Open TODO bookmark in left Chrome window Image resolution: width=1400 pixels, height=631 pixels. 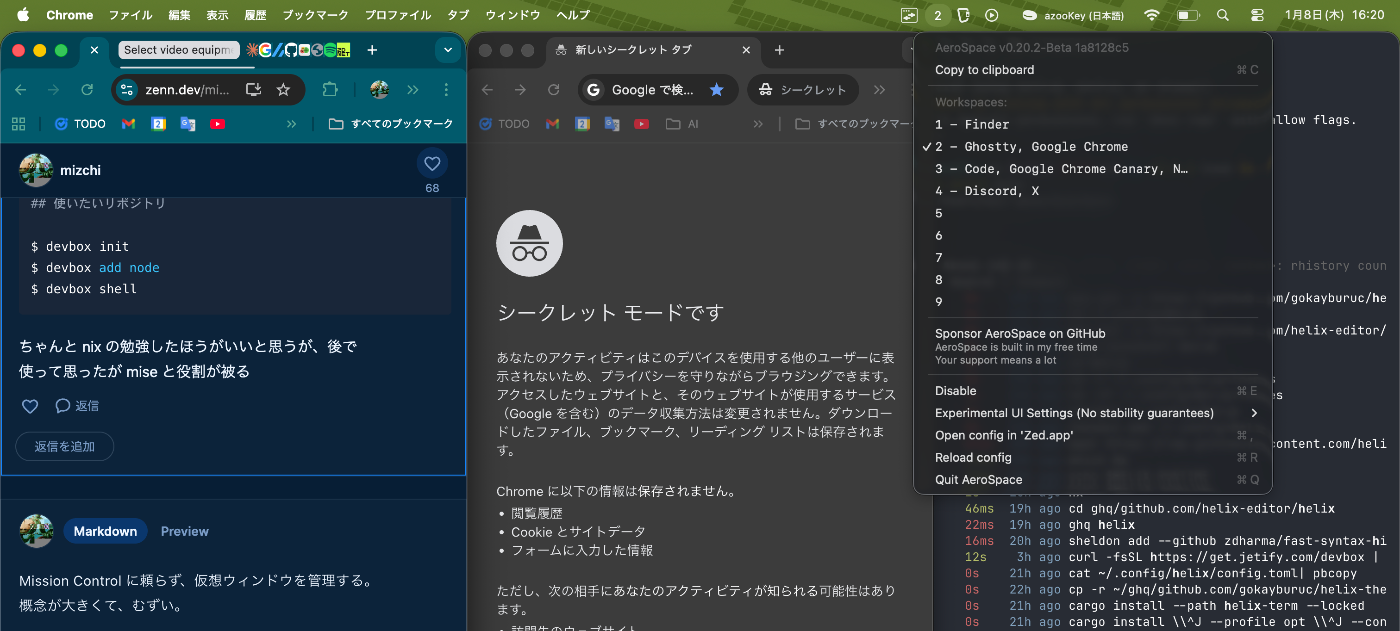[80, 124]
